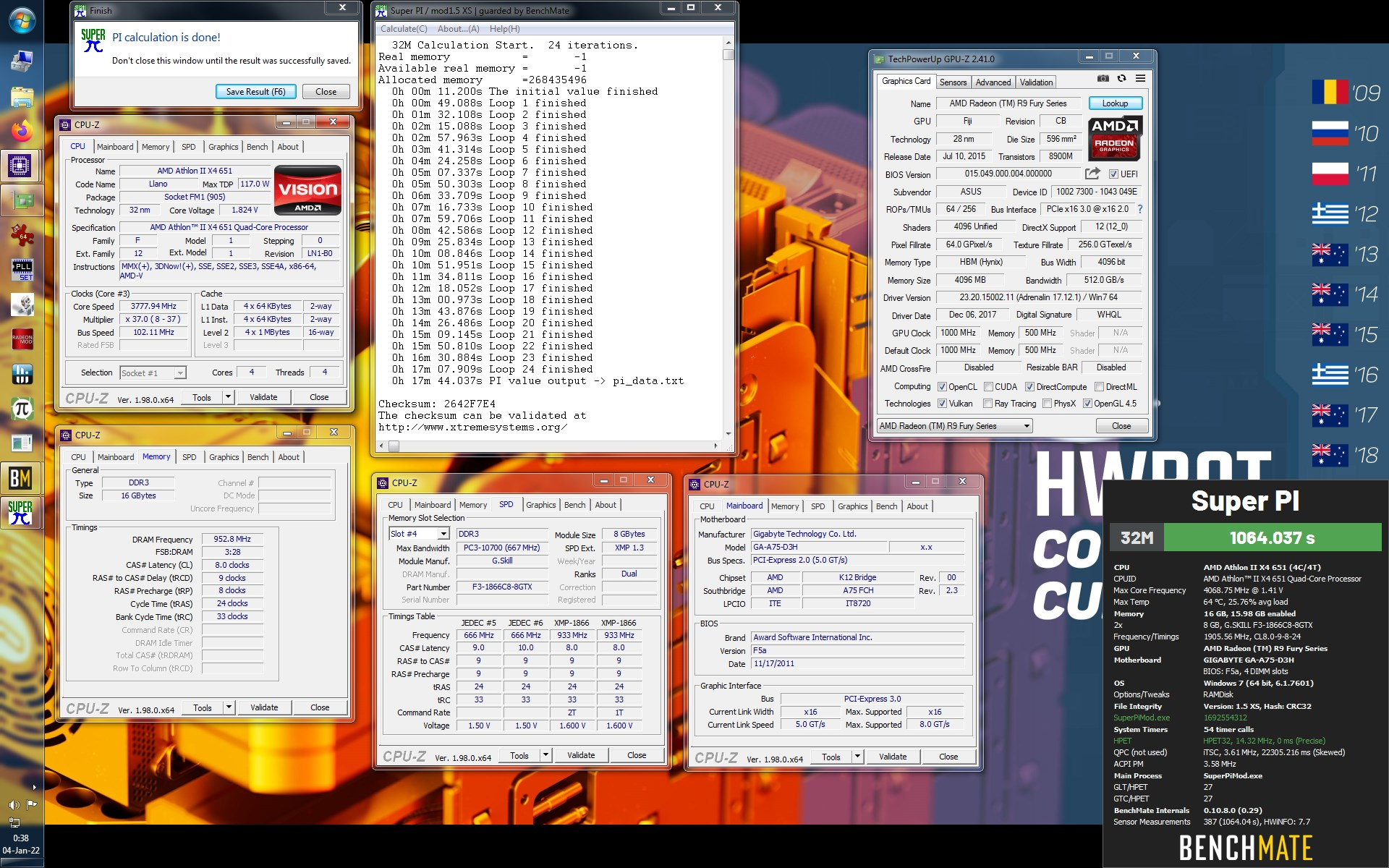
Task: Expand Tools arrow in CPU-Z CPU window
Action: (228, 397)
